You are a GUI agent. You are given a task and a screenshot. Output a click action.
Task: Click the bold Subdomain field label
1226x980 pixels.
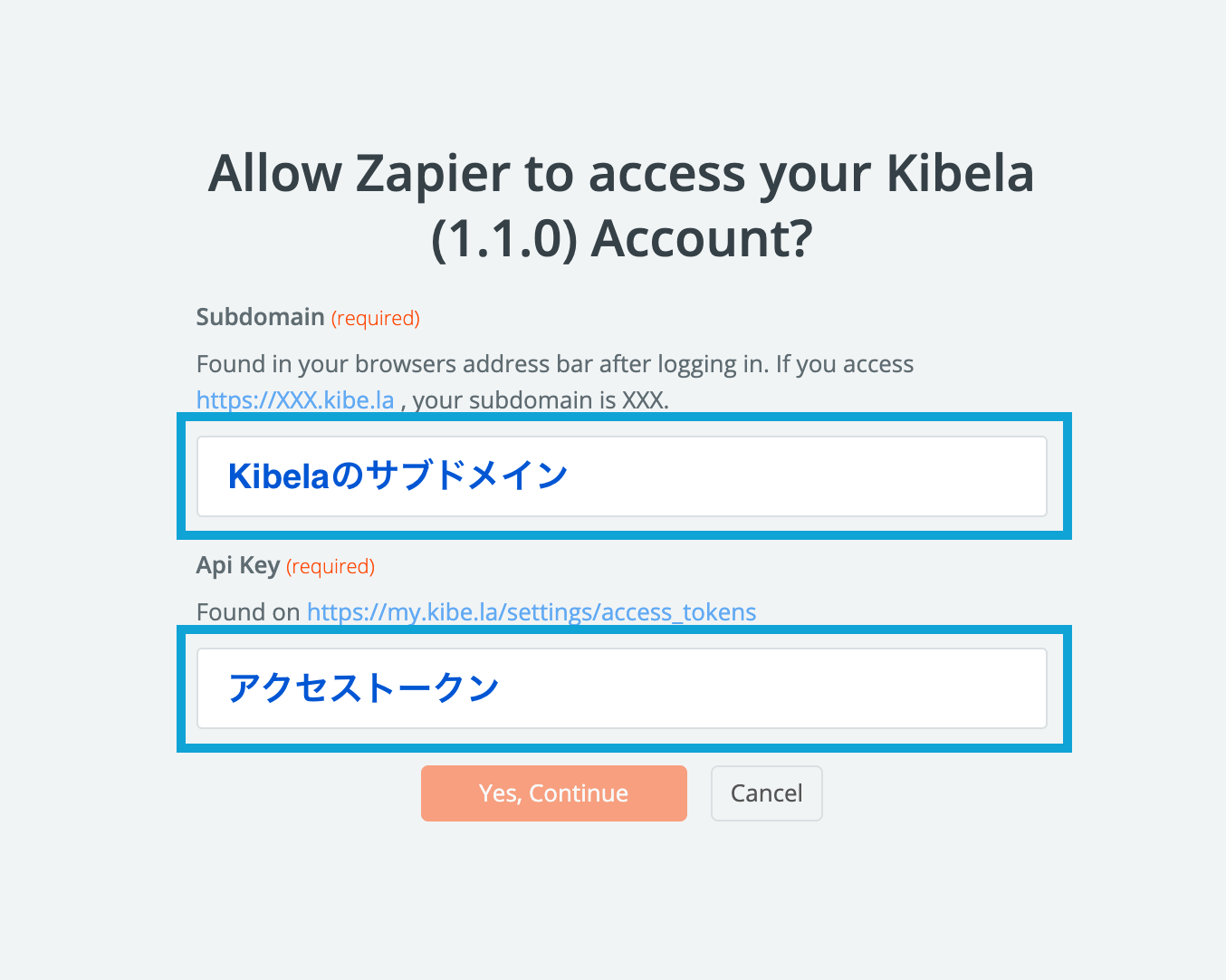[261, 317]
